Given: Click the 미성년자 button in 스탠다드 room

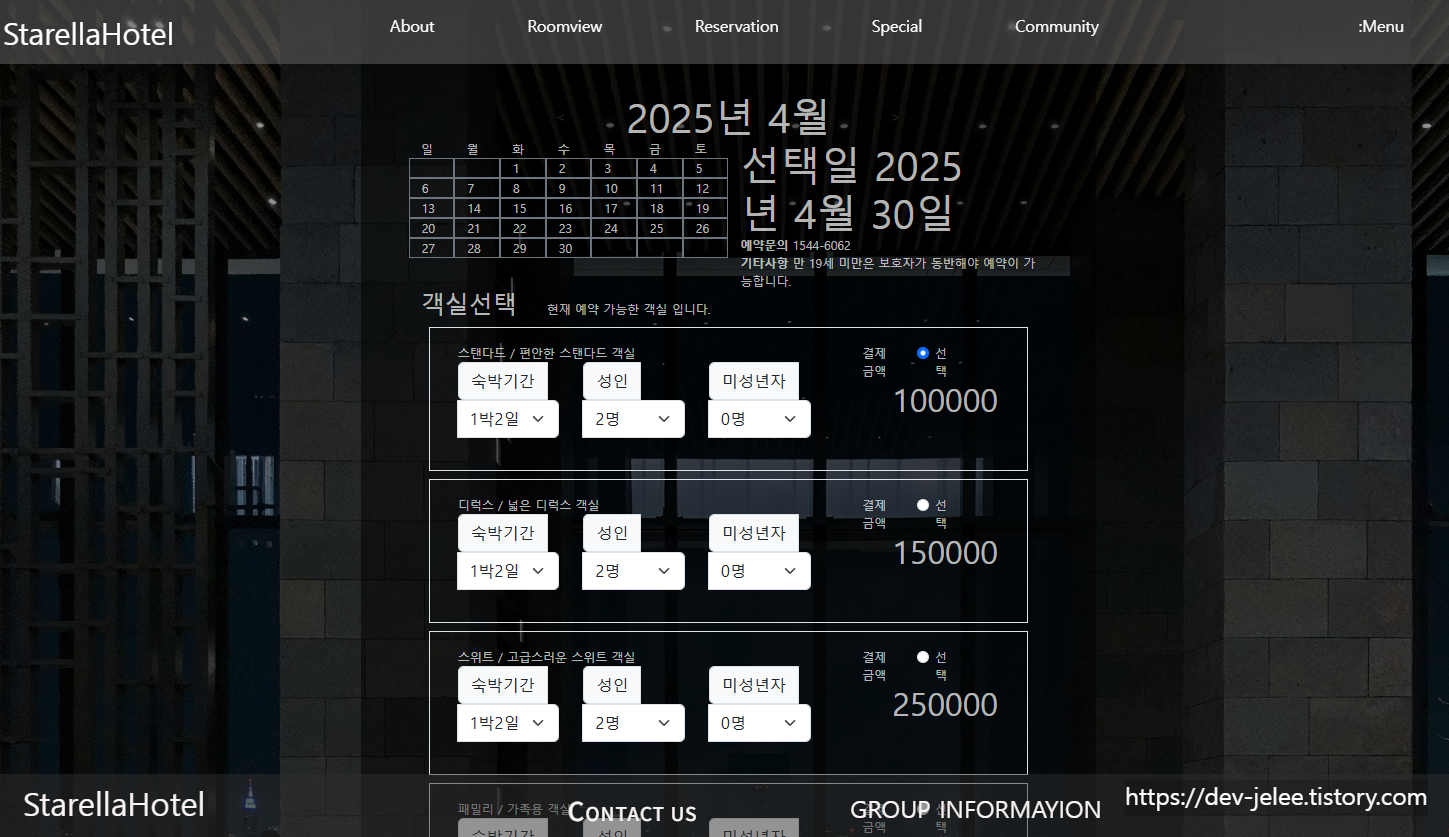Looking at the screenshot, I should coord(754,381).
